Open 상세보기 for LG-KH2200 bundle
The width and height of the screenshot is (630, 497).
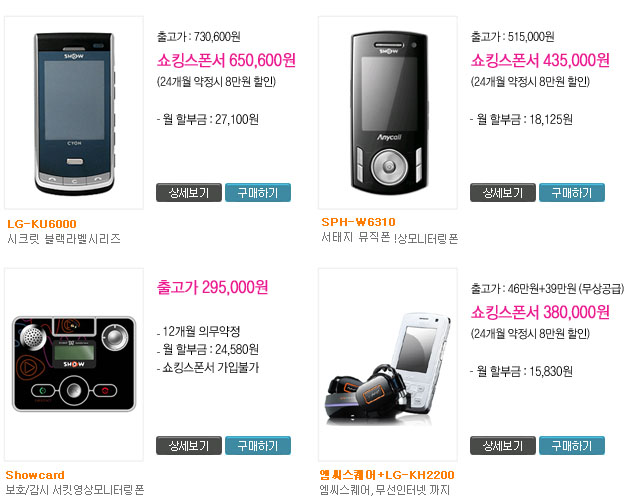pyautogui.click(x=503, y=445)
